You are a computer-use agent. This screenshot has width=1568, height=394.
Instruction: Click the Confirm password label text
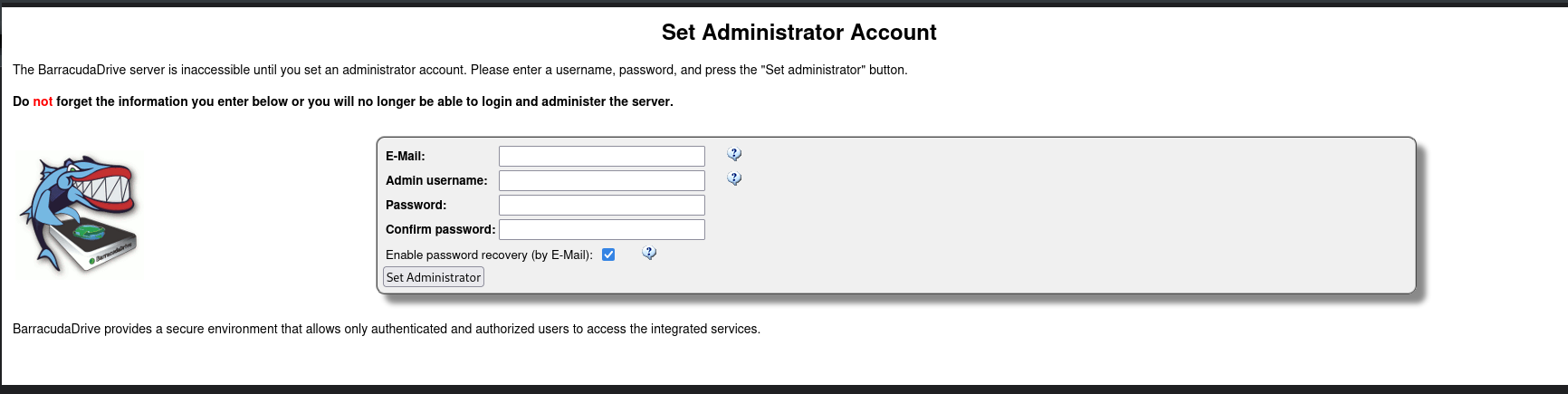tap(441, 229)
